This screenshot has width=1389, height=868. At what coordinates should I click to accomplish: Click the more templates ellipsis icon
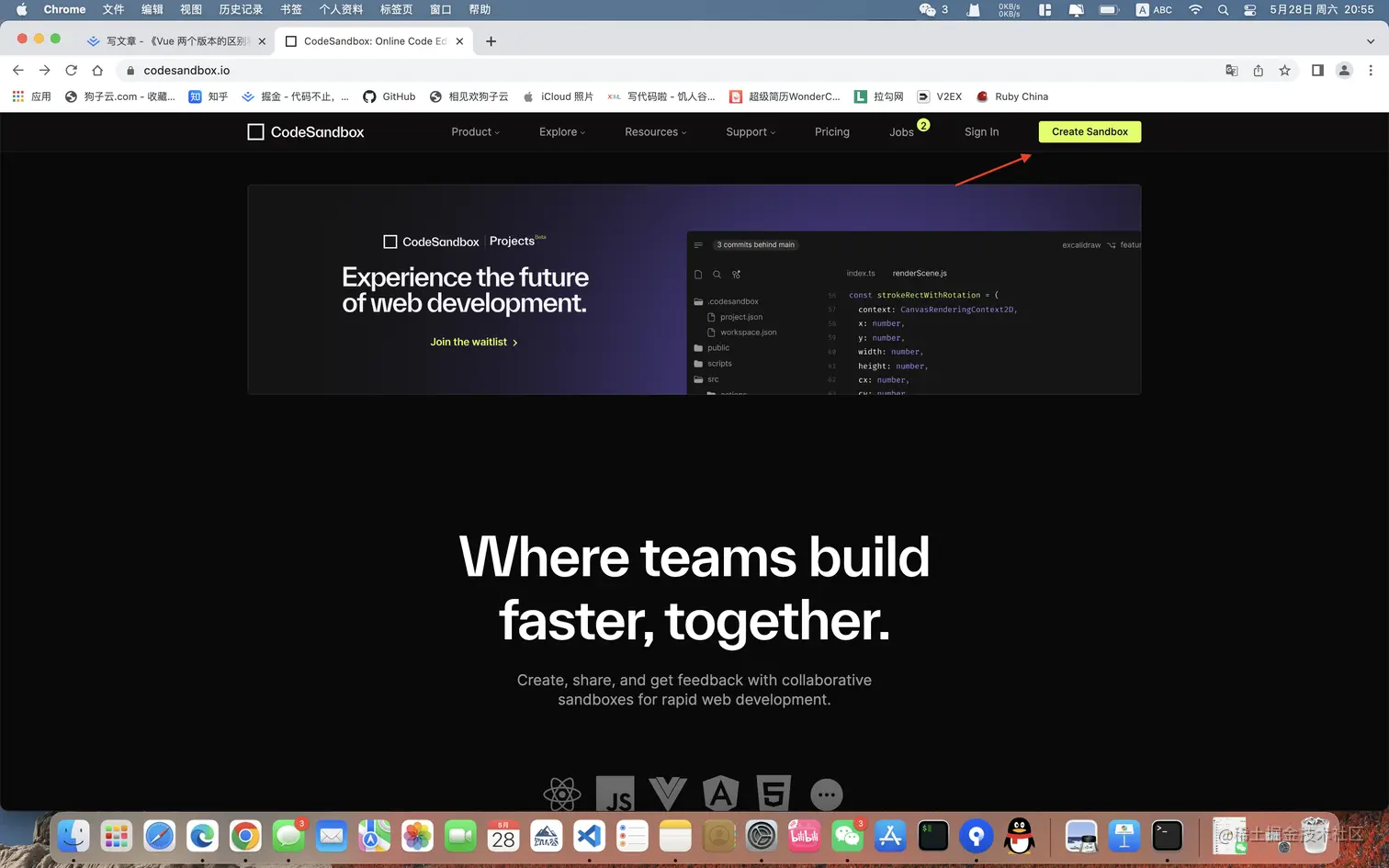coord(827,795)
